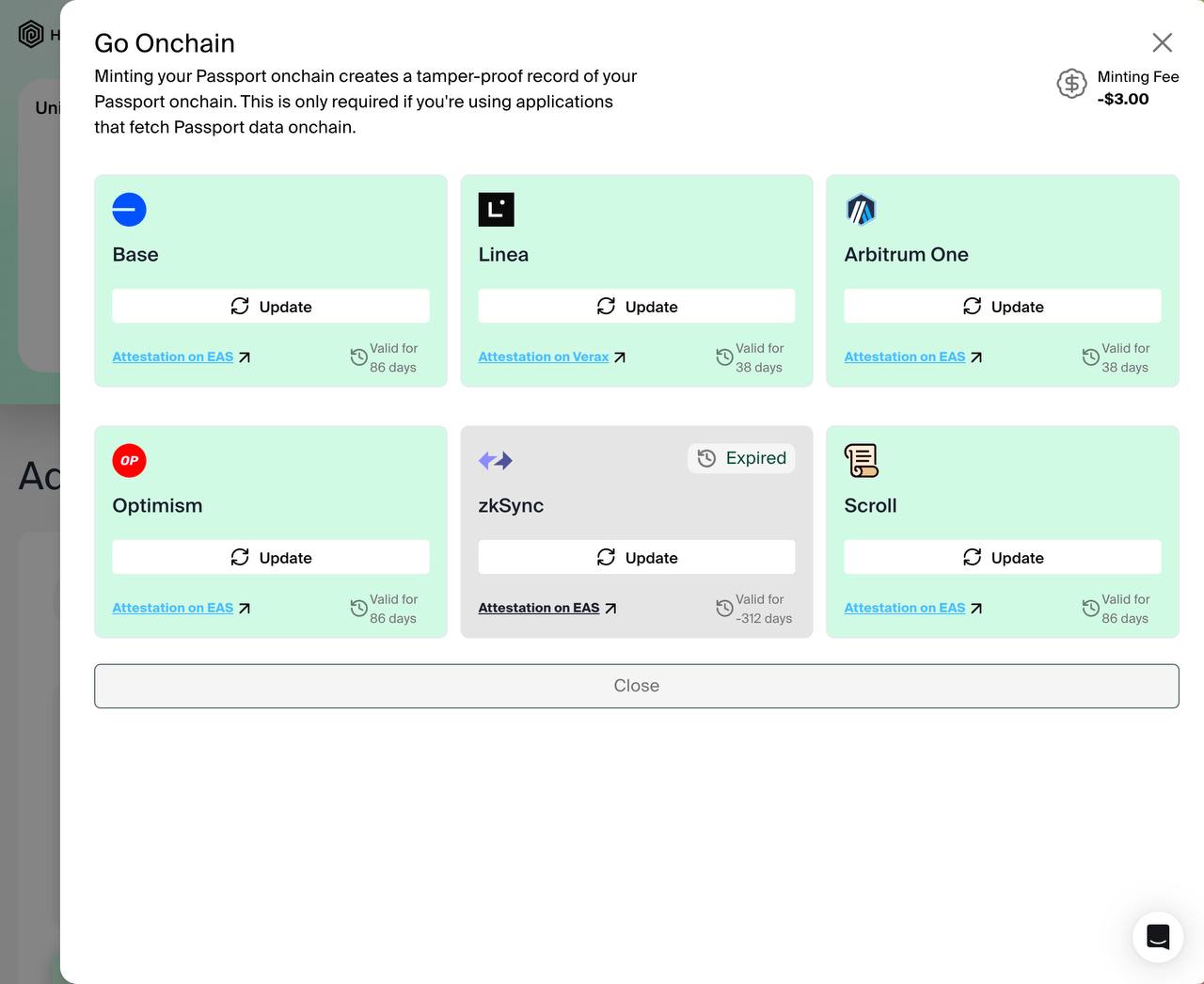This screenshot has height=984, width=1204.
Task: Click the zkSync arrows logo
Action: [495, 460]
